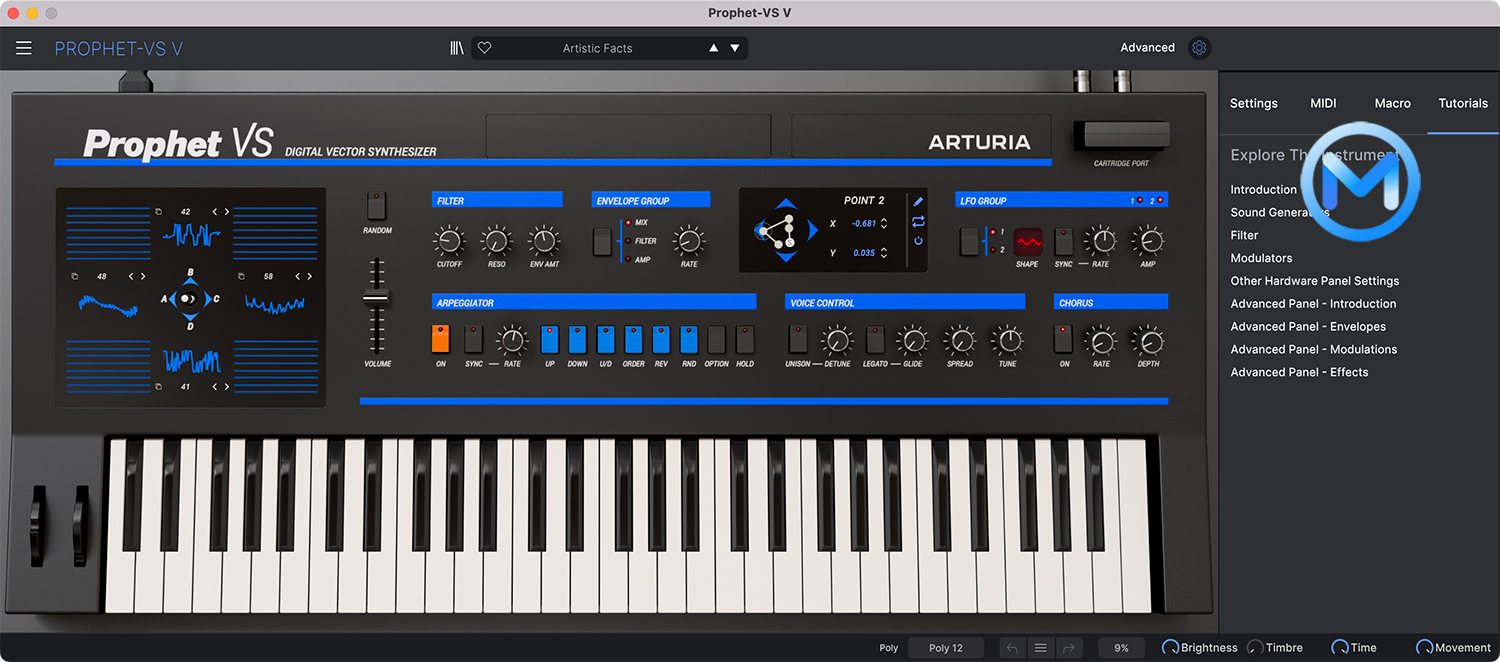Open the next preset with the down arrow
The height and width of the screenshot is (662, 1500).
735,47
